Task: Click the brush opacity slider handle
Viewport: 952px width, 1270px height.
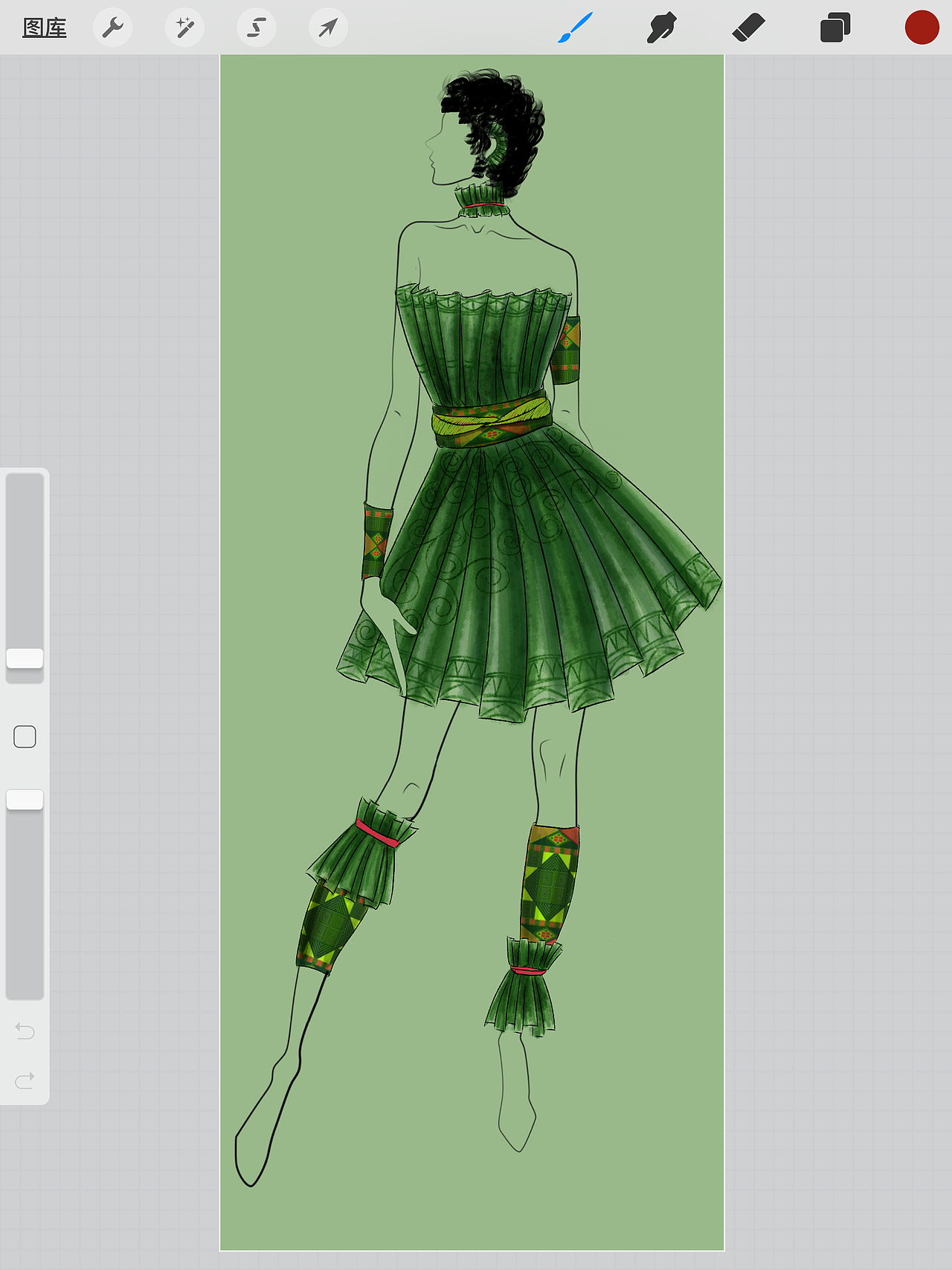Action: point(25,800)
